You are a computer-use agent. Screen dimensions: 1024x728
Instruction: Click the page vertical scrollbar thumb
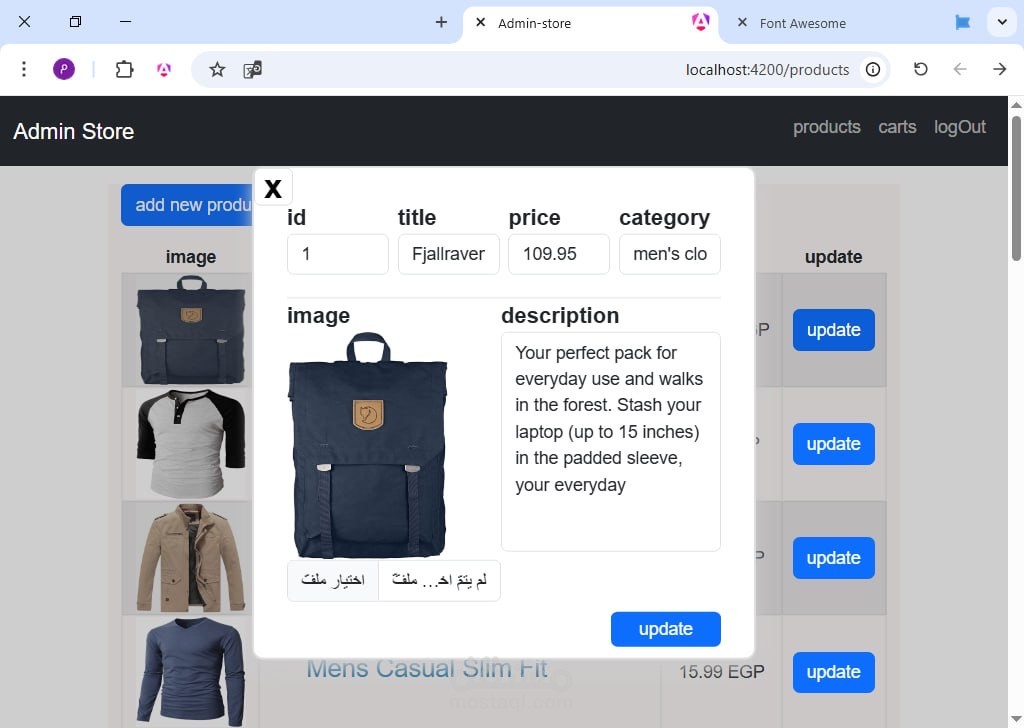[x=1016, y=188]
